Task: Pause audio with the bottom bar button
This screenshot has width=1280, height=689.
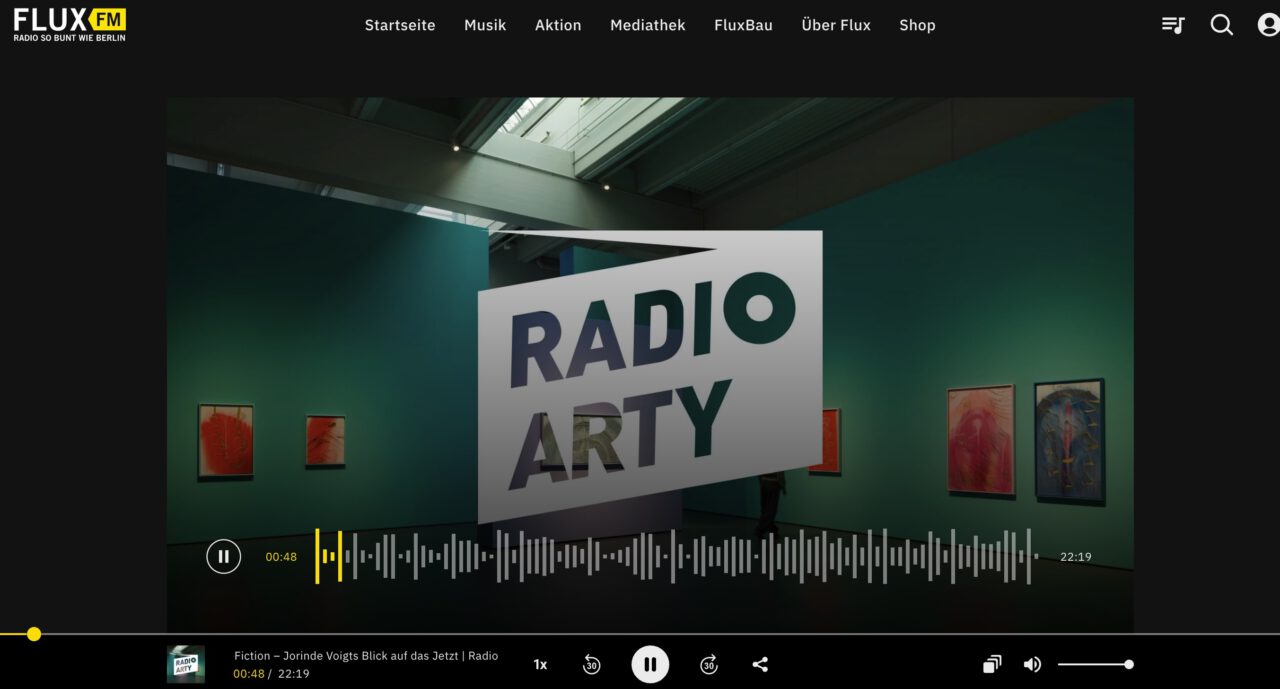Action: [x=650, y=664]
